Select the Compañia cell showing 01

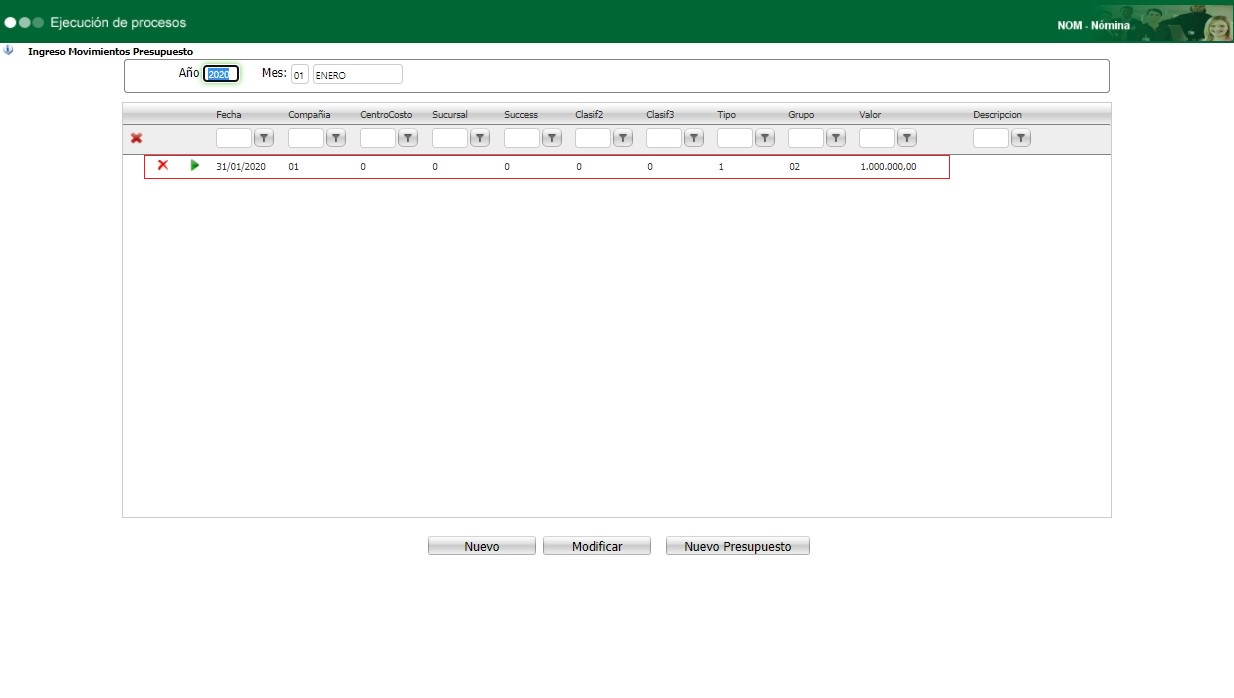(294, 167)
